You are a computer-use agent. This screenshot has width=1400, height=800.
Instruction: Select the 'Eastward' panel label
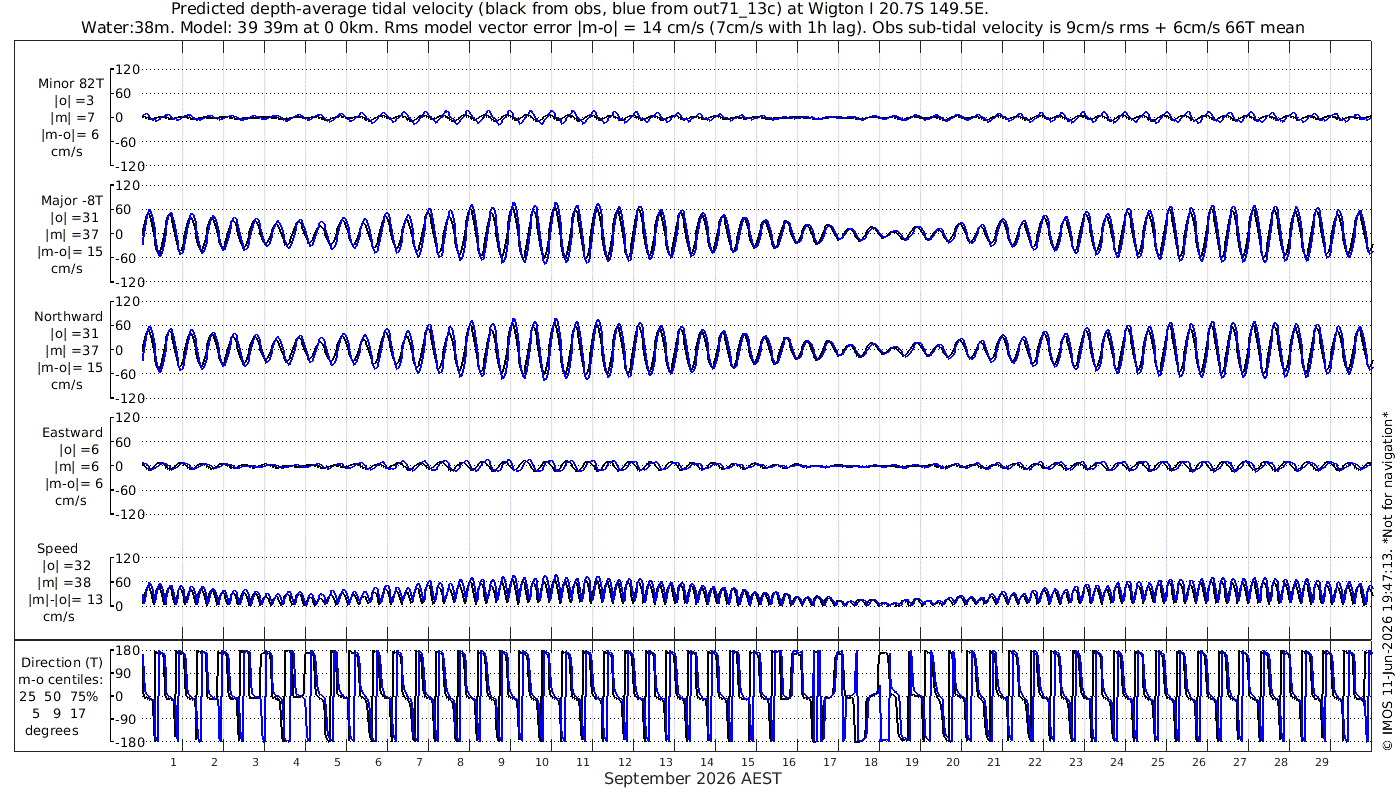tap(72, 433)
